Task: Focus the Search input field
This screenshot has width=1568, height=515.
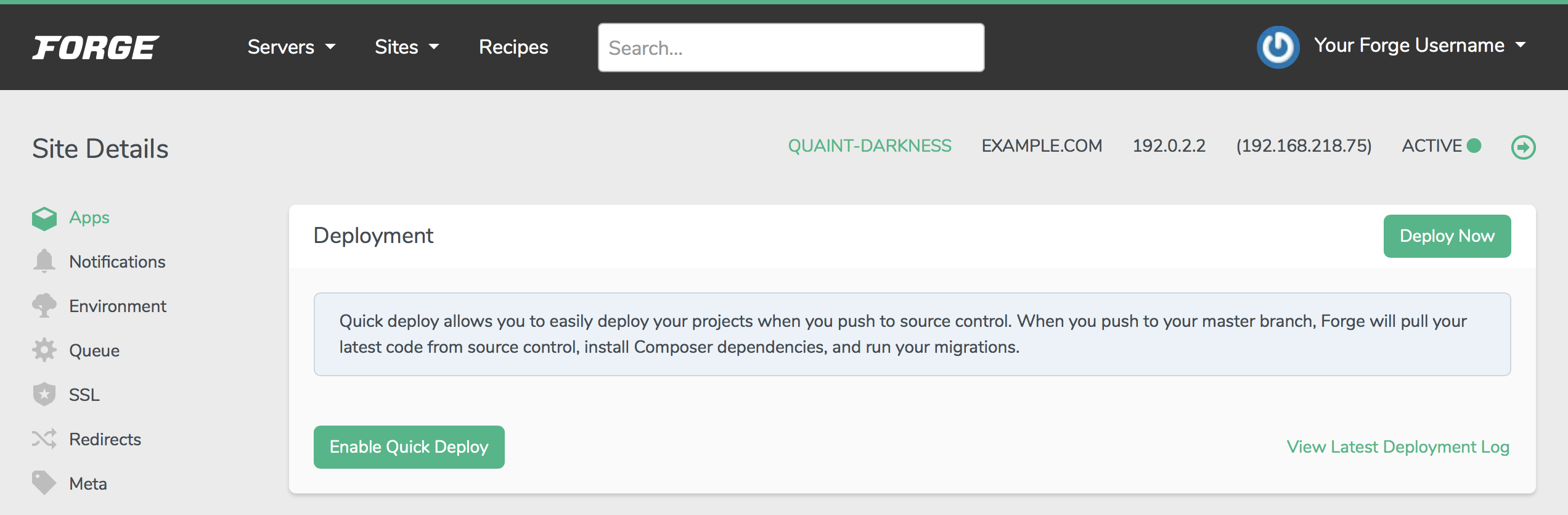Action: (791, 47)
